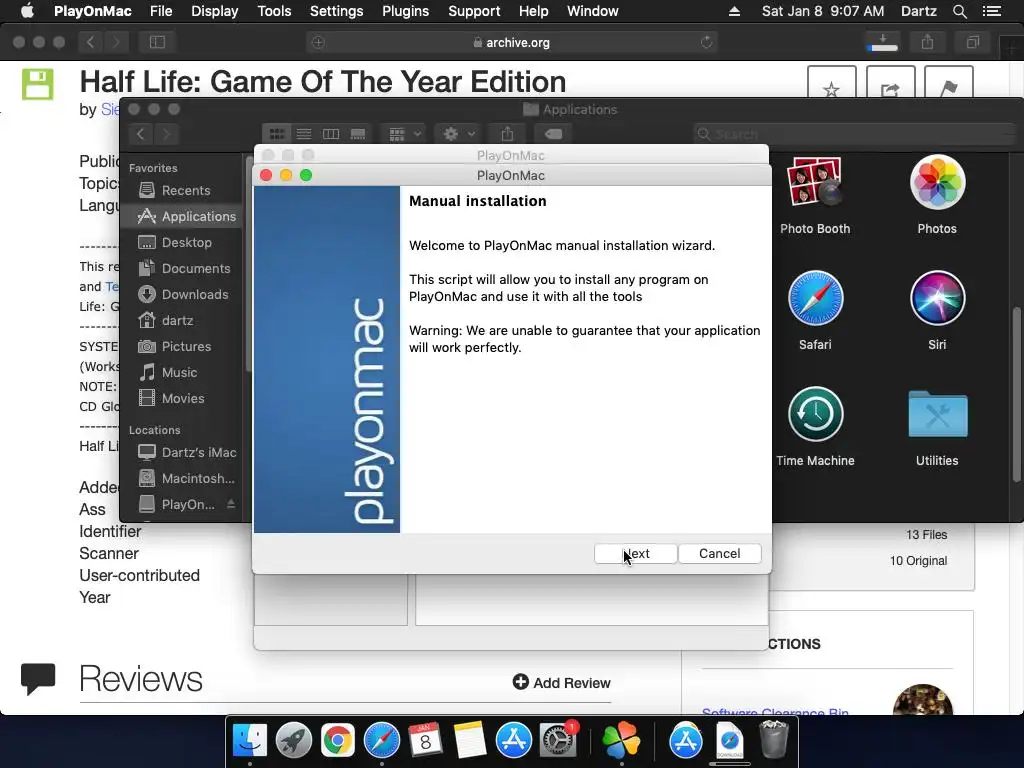This screenshot has width=1024, height=768.
Task: Open the Support menu
Action: [473, 11]
